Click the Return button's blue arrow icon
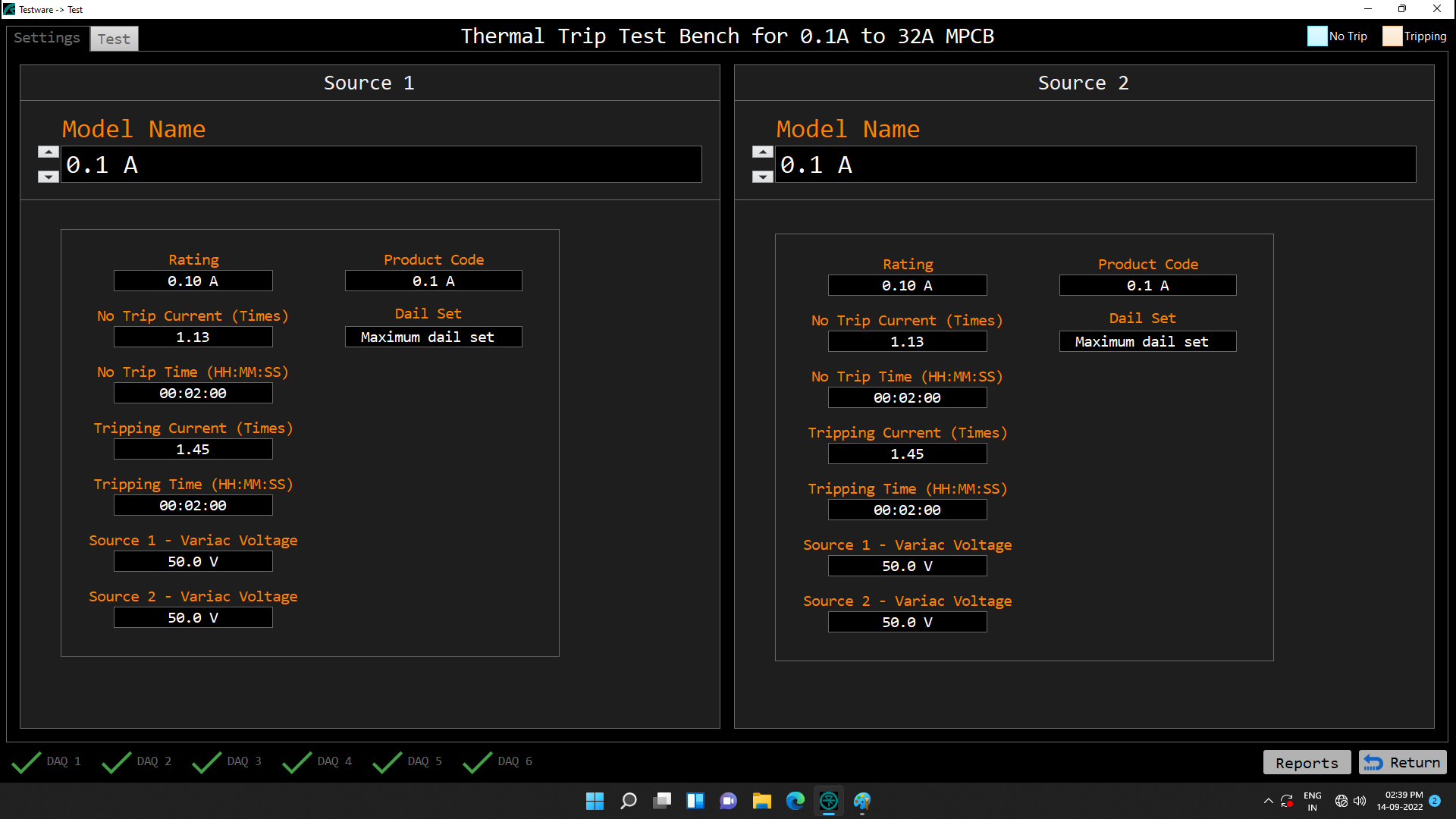The width and height of the screenshot is (1456, 819). tap(1373, 763)
